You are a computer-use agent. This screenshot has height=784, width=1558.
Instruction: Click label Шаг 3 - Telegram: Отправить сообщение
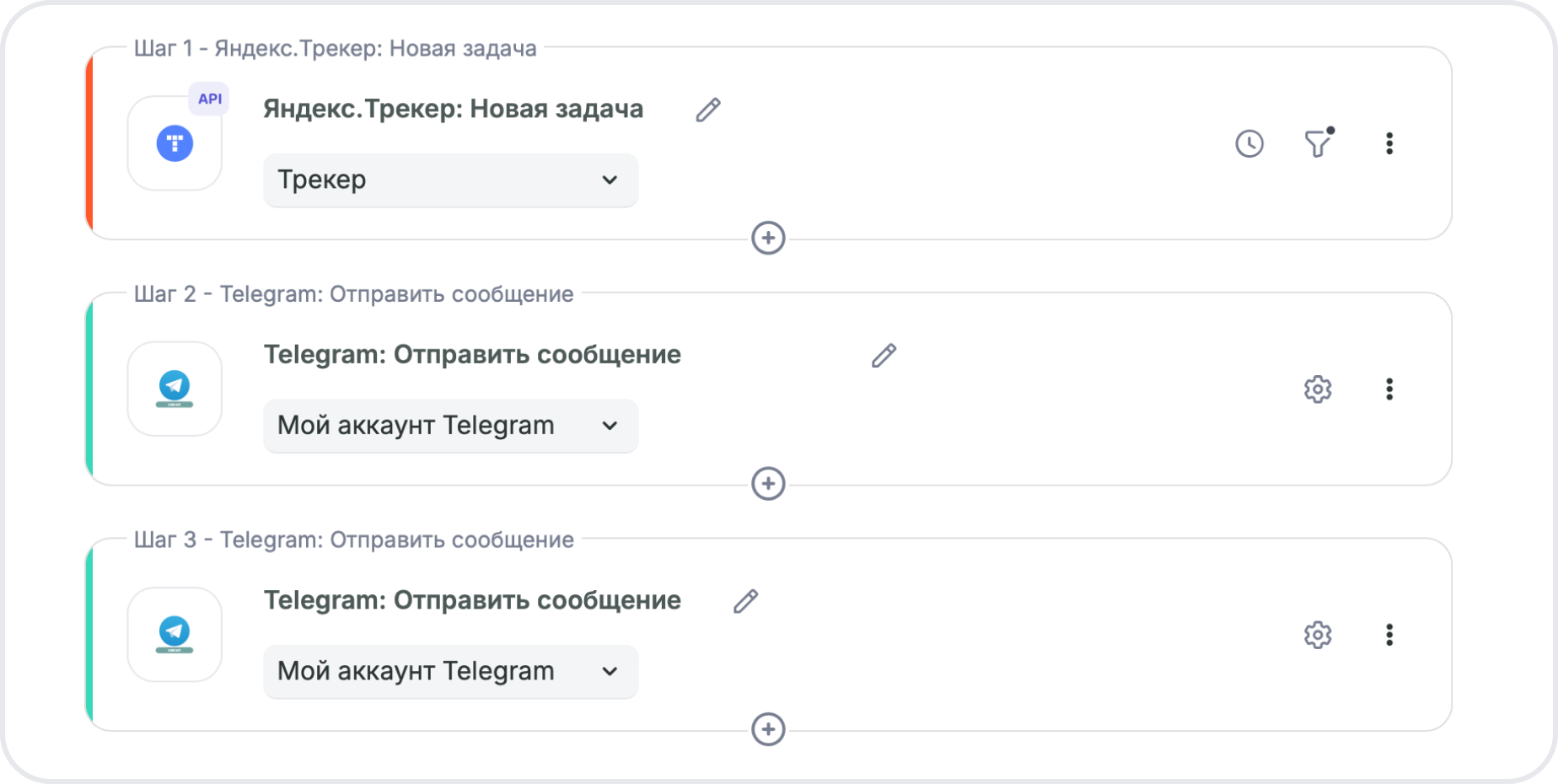[354, 540]
